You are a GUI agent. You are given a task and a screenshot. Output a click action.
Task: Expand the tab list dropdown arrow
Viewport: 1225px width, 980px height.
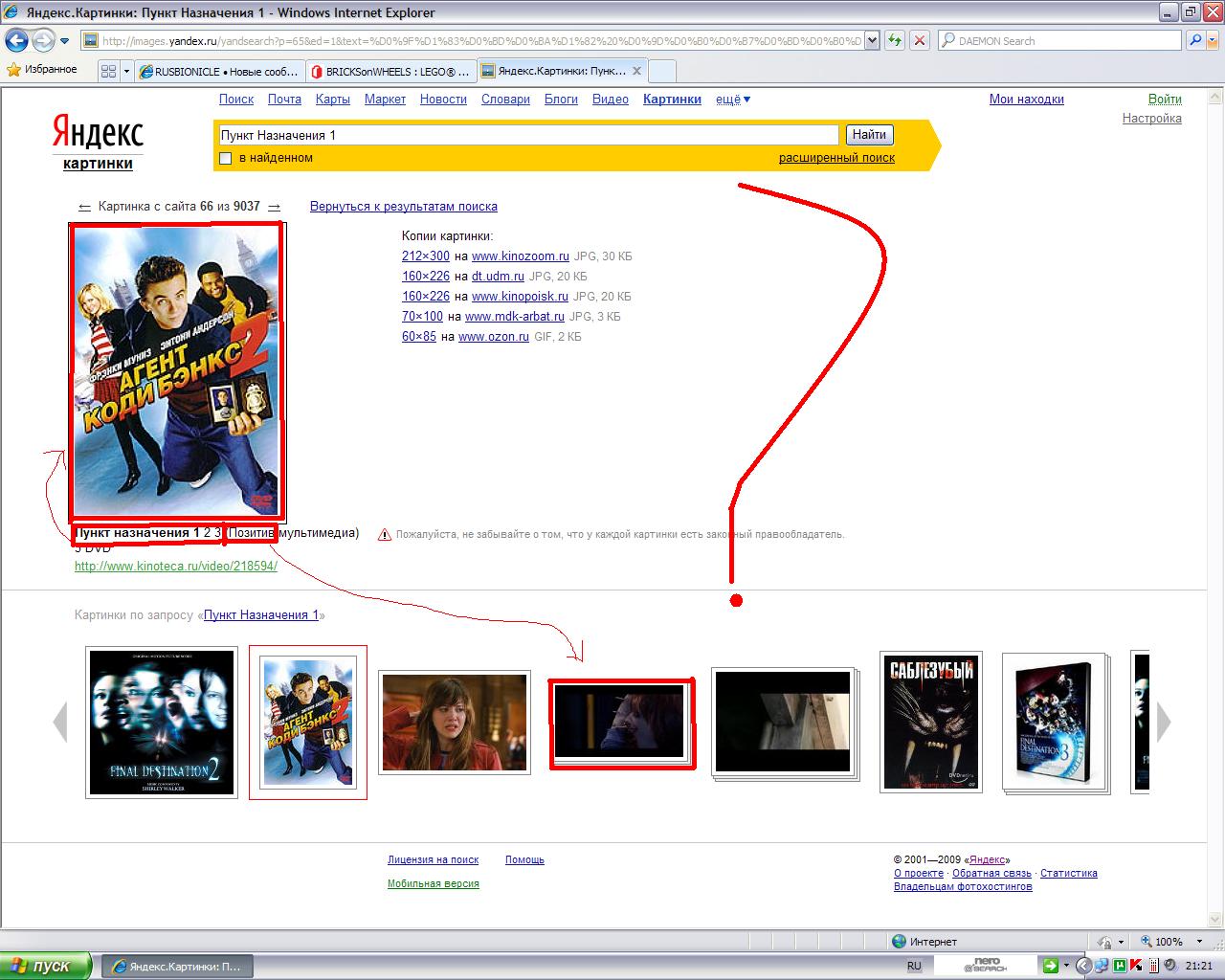click(x=126, y=71)
